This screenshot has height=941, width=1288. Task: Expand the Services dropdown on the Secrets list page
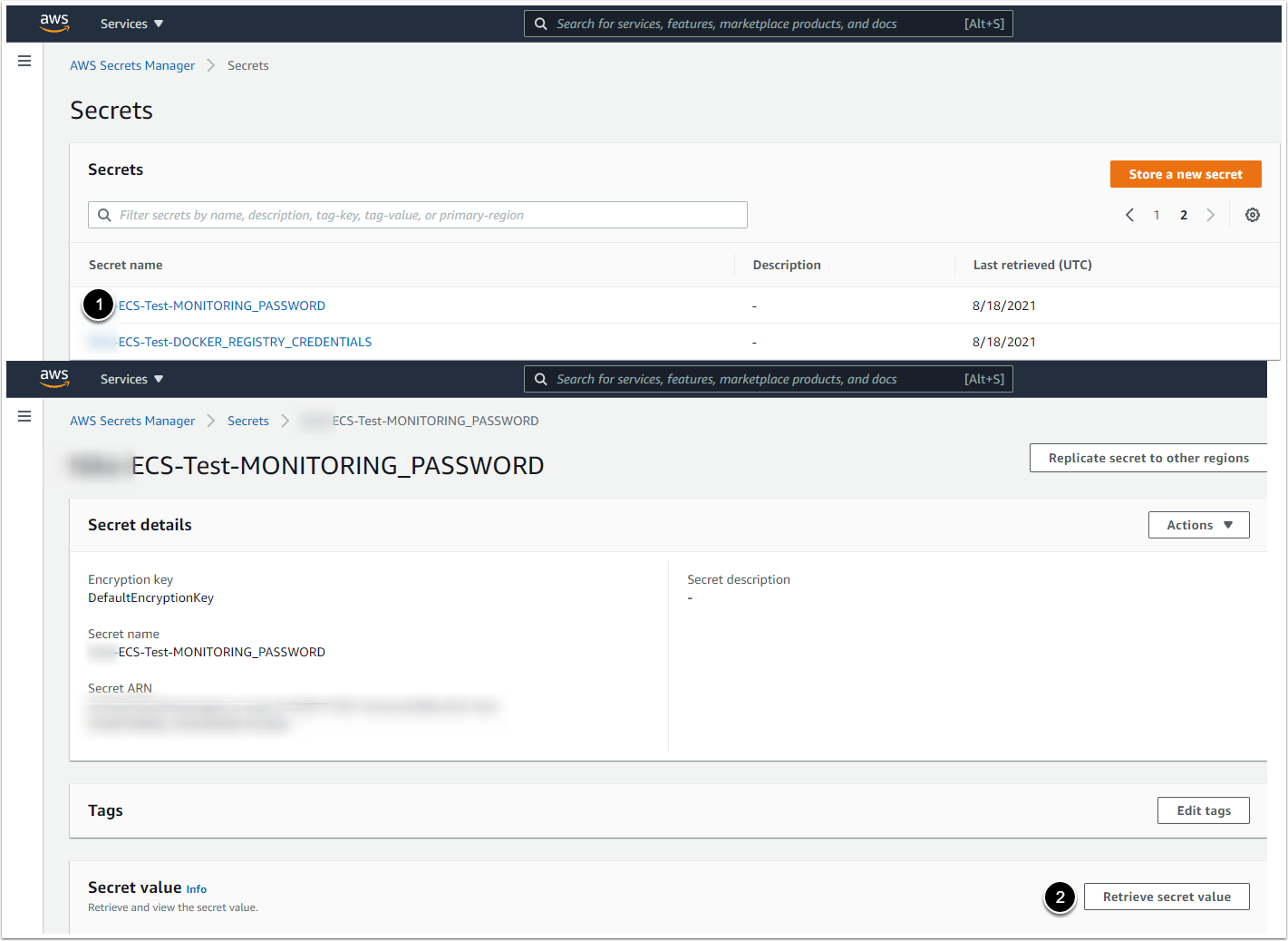(132, 24)
